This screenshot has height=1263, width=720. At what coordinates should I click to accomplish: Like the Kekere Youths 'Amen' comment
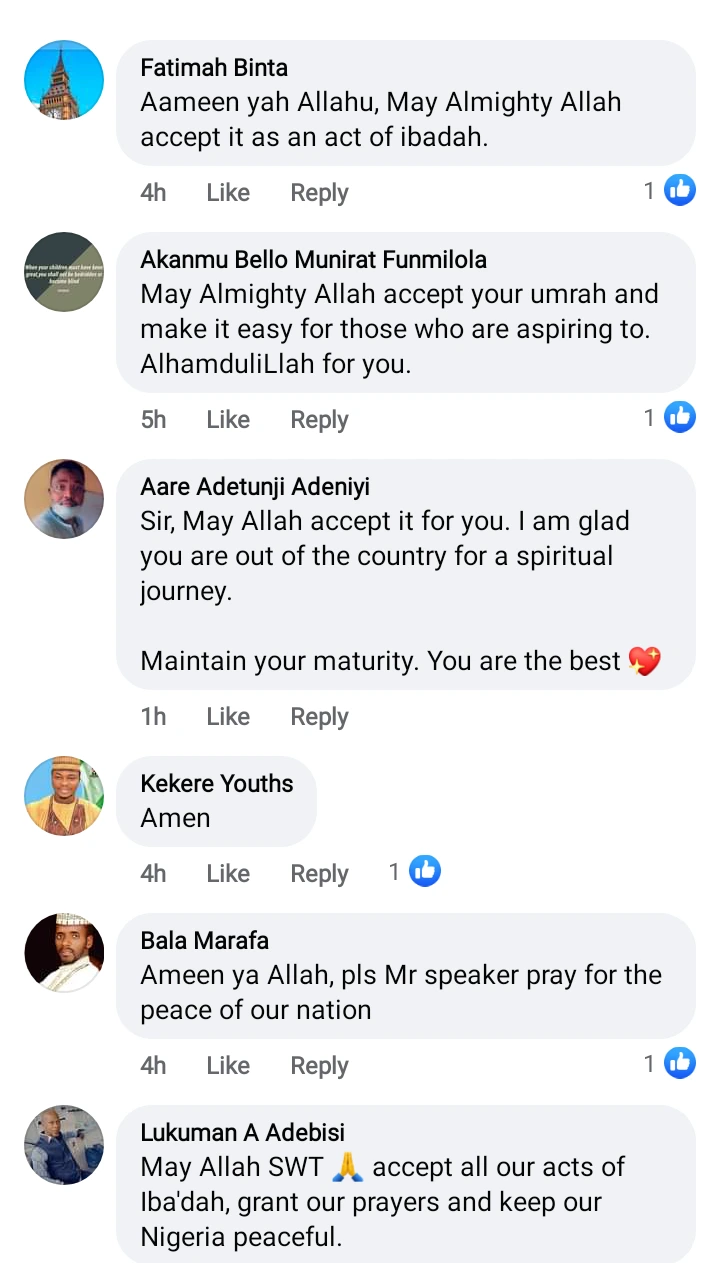click(x=228, y=874)
